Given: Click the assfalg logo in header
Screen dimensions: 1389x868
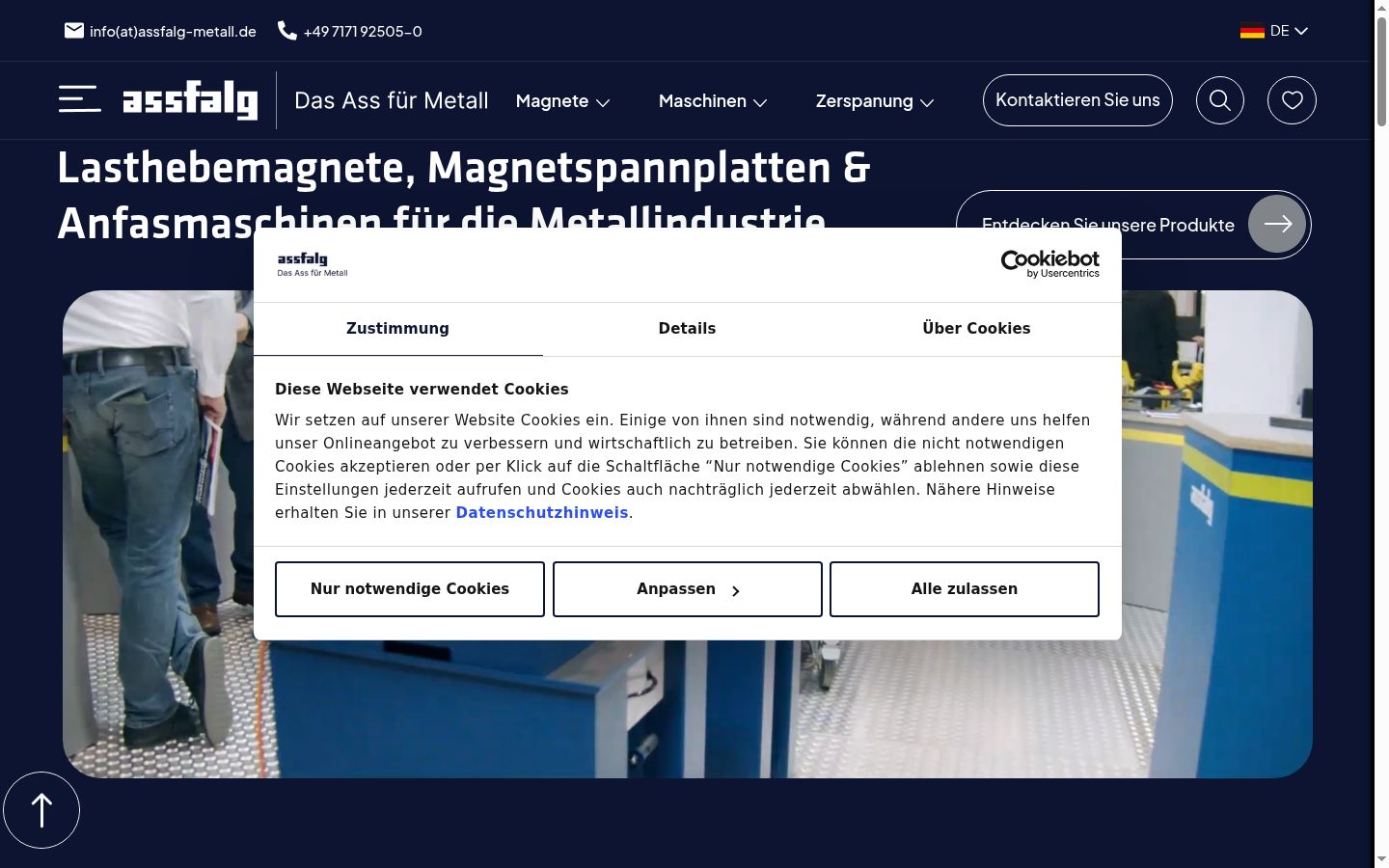Looking at the screenshot, I should (190, 99).
